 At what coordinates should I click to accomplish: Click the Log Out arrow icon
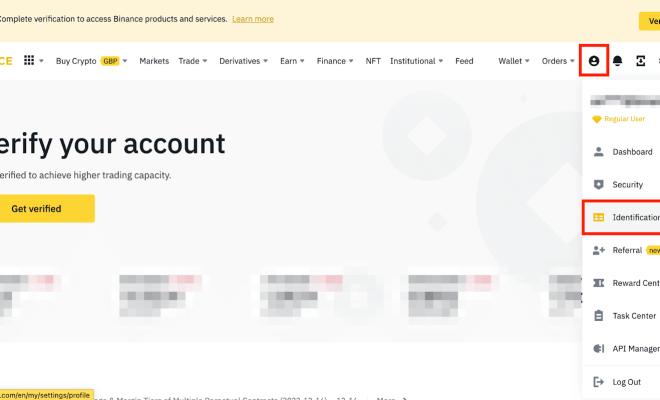(x=598, y=382)
